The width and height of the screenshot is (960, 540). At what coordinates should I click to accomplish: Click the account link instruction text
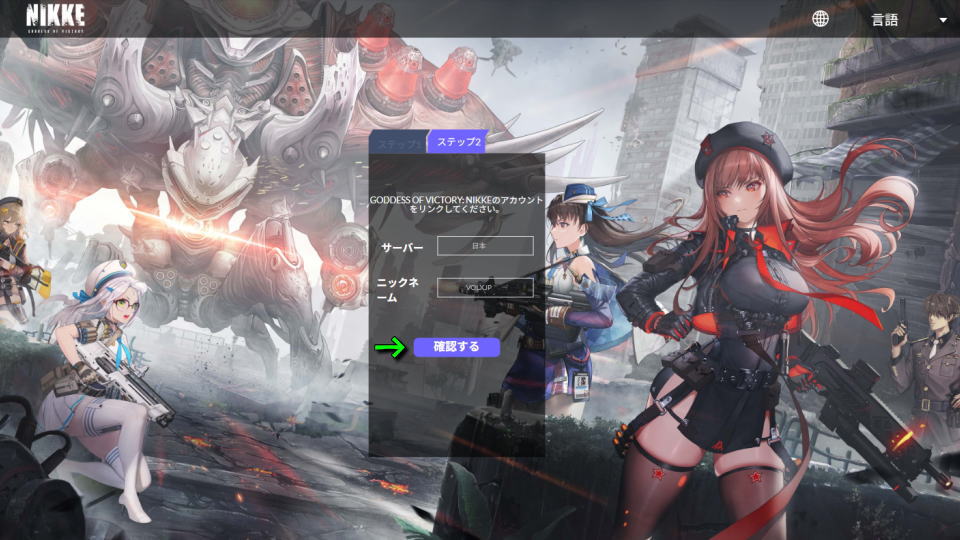456,205
